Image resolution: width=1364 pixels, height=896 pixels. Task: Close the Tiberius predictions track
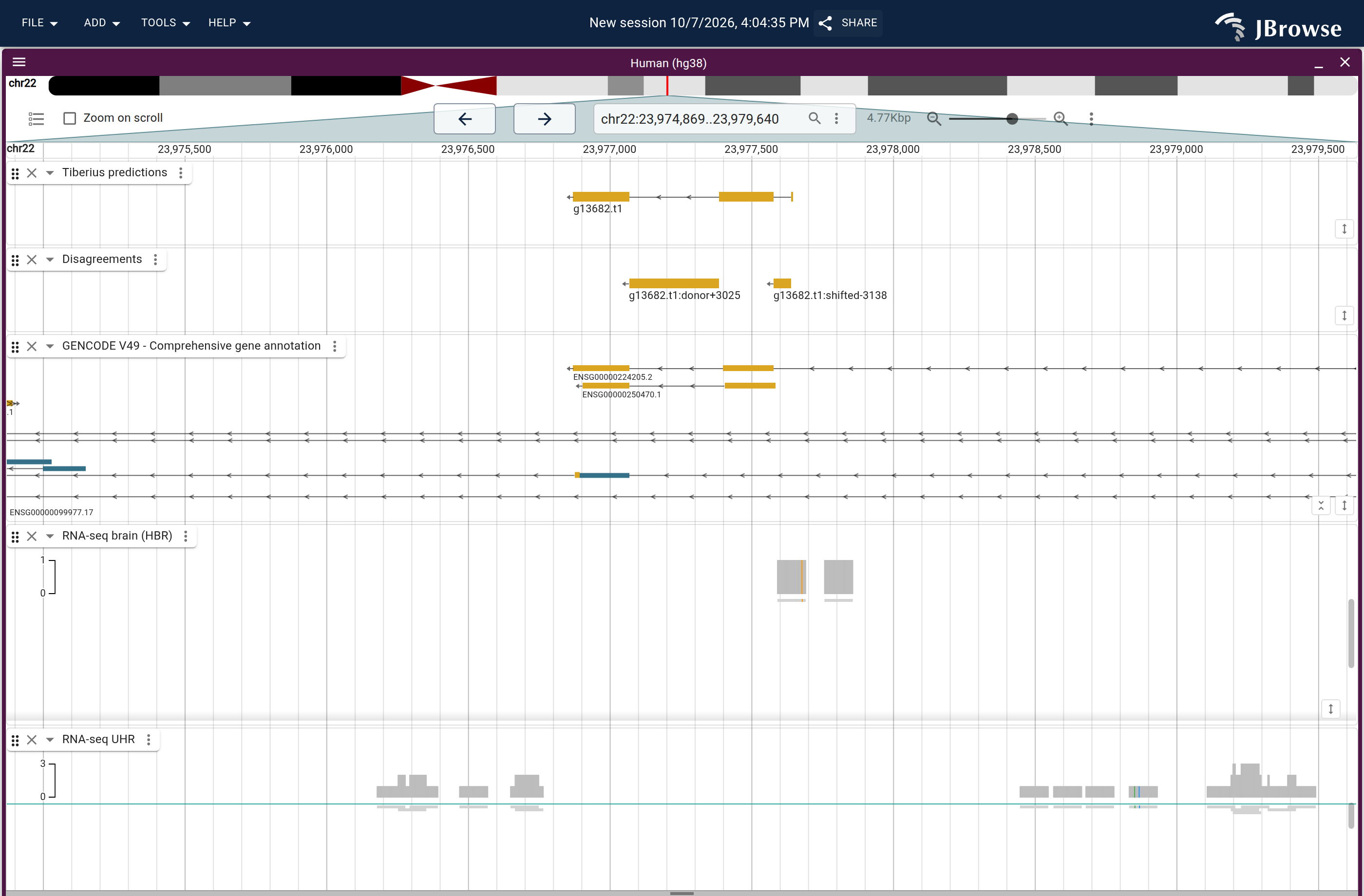32,173
